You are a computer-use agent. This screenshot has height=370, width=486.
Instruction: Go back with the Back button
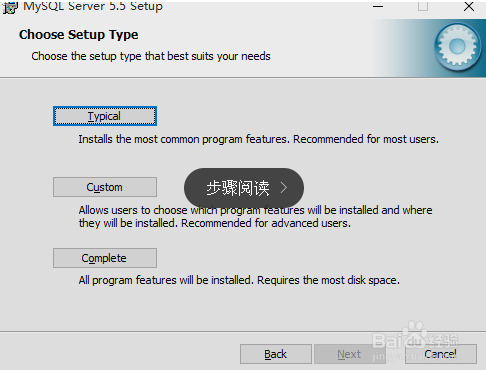[x=276, y=354]
